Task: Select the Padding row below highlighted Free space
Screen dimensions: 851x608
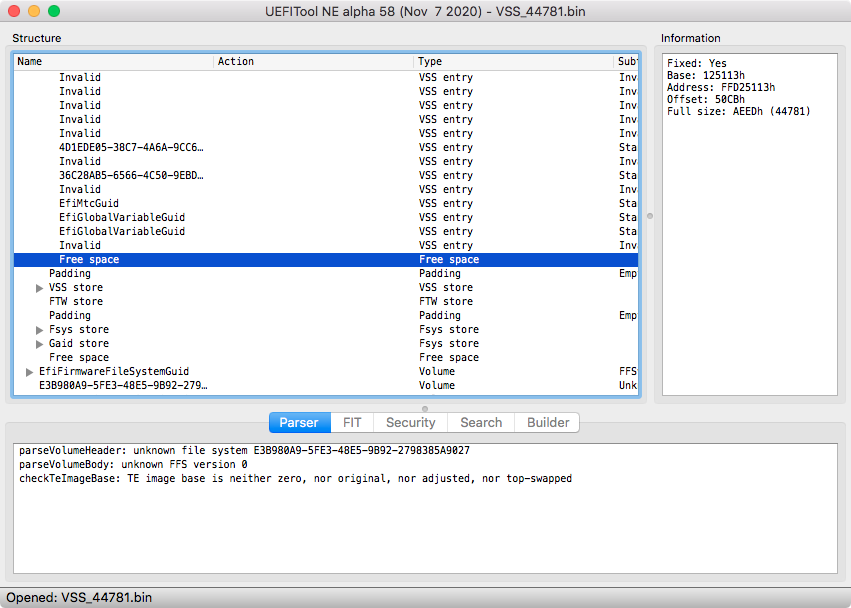Action: pos(326,274)
